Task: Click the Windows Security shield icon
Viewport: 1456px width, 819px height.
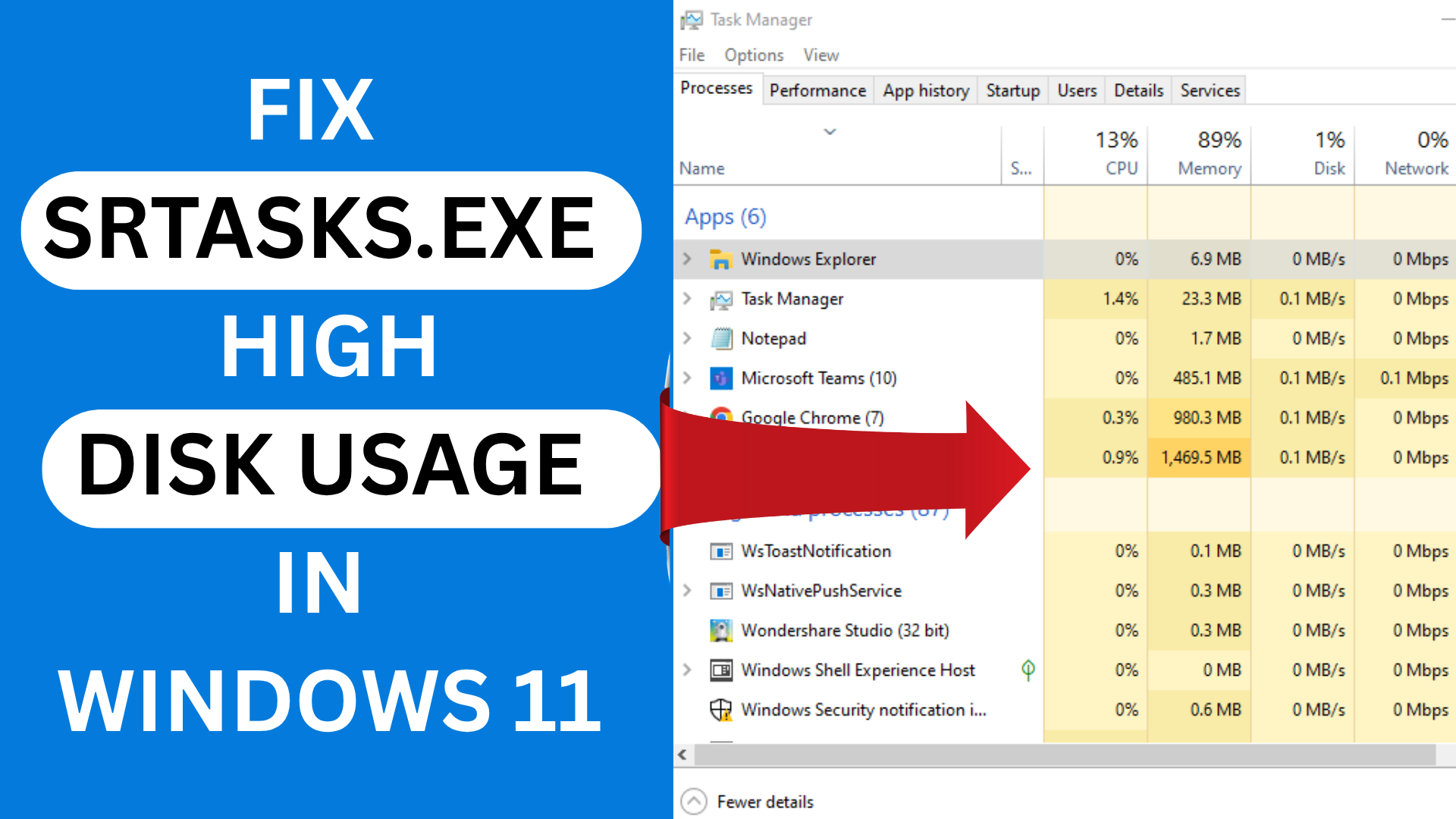Action: [720, 710]
